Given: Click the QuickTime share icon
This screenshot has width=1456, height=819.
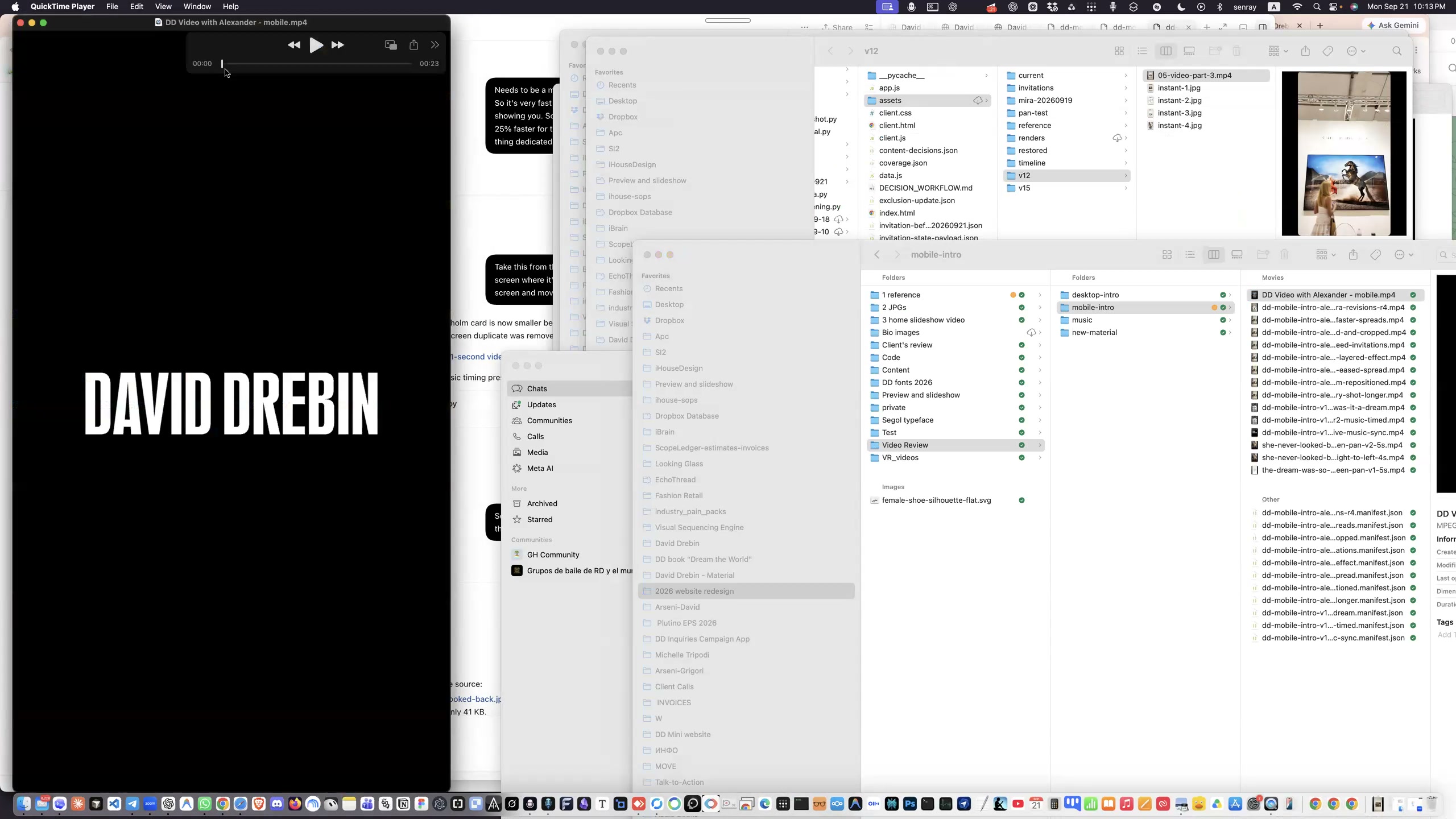Looking at the screenshot, I should [414, 45].
